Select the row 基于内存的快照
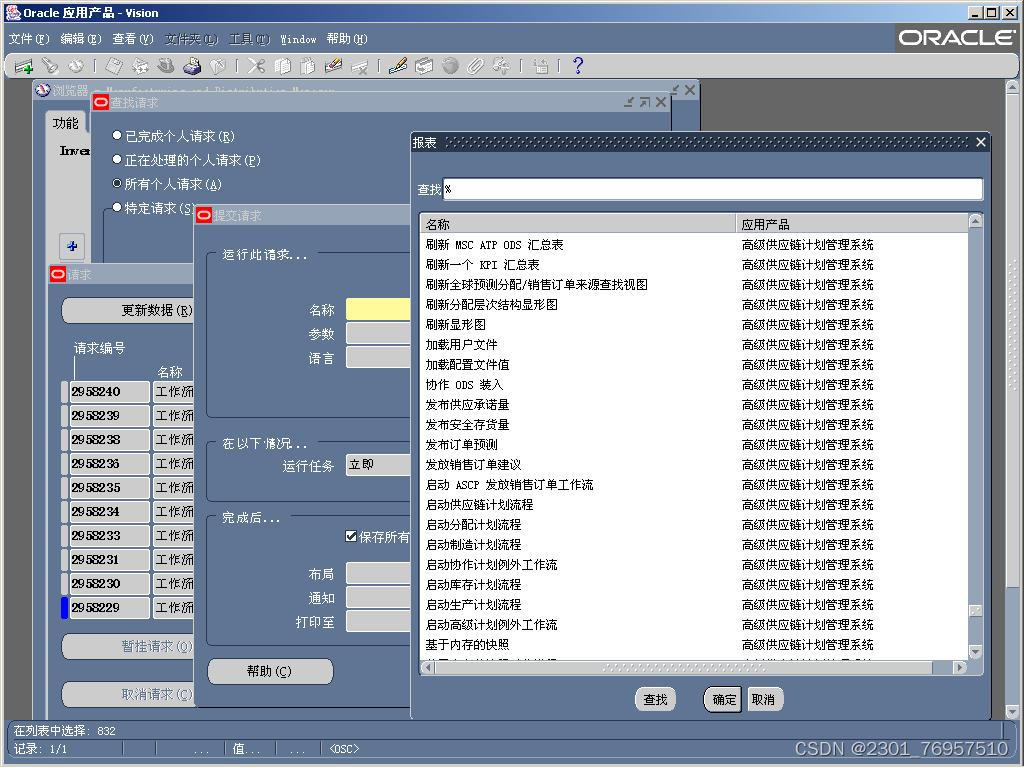The image size is (1024, 768). [x=694, y=645]
